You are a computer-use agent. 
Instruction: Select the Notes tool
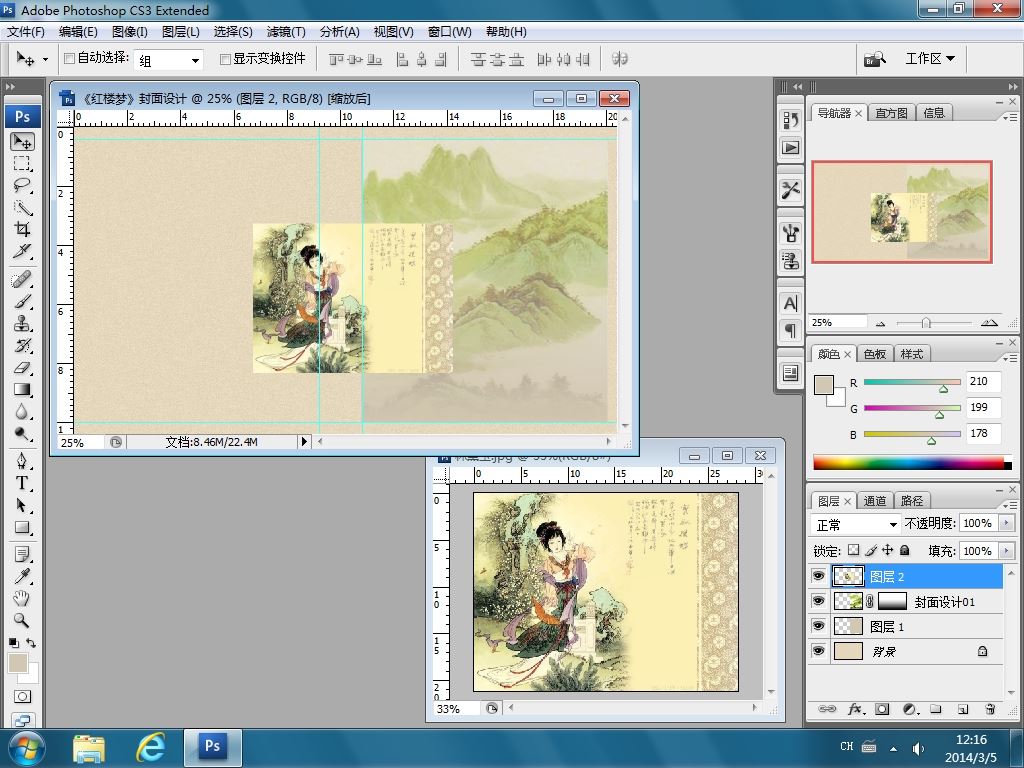point(22,554)
